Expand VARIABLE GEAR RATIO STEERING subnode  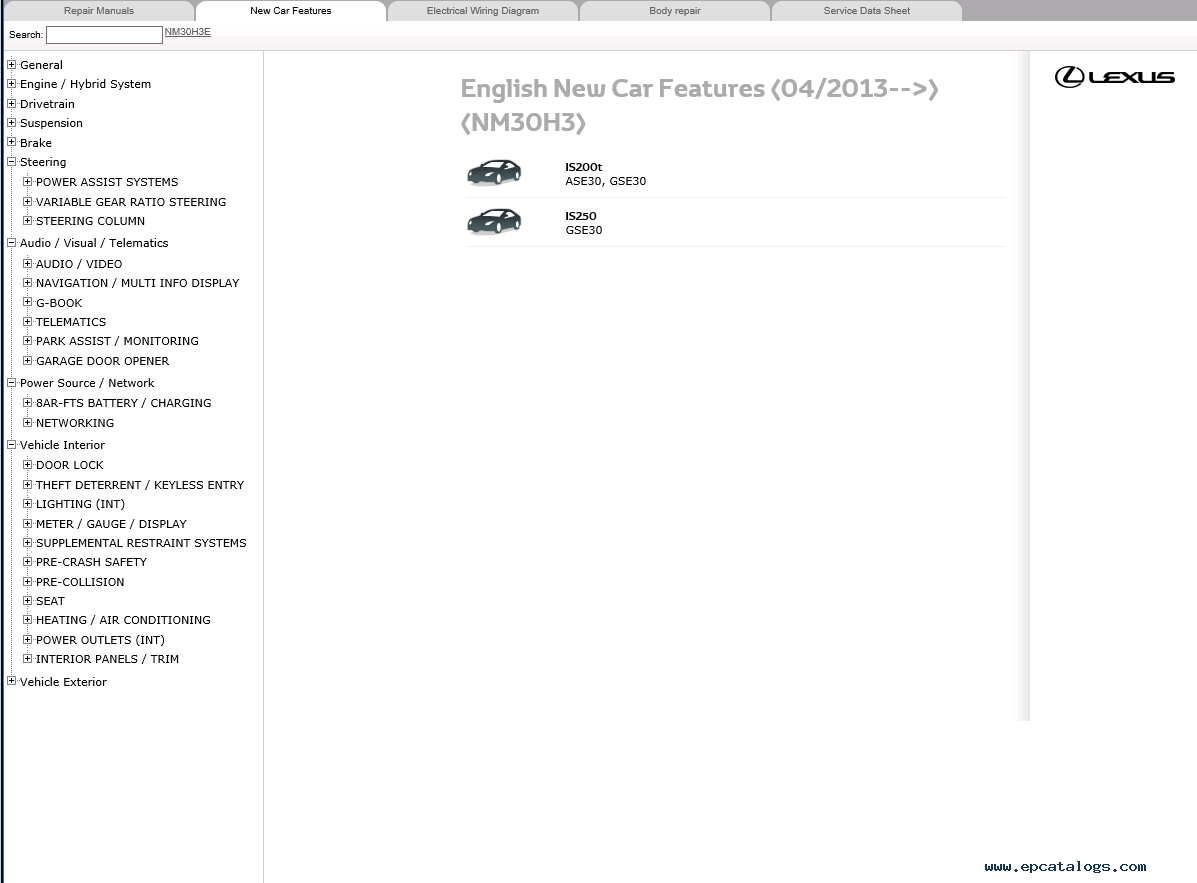[27, 201]
